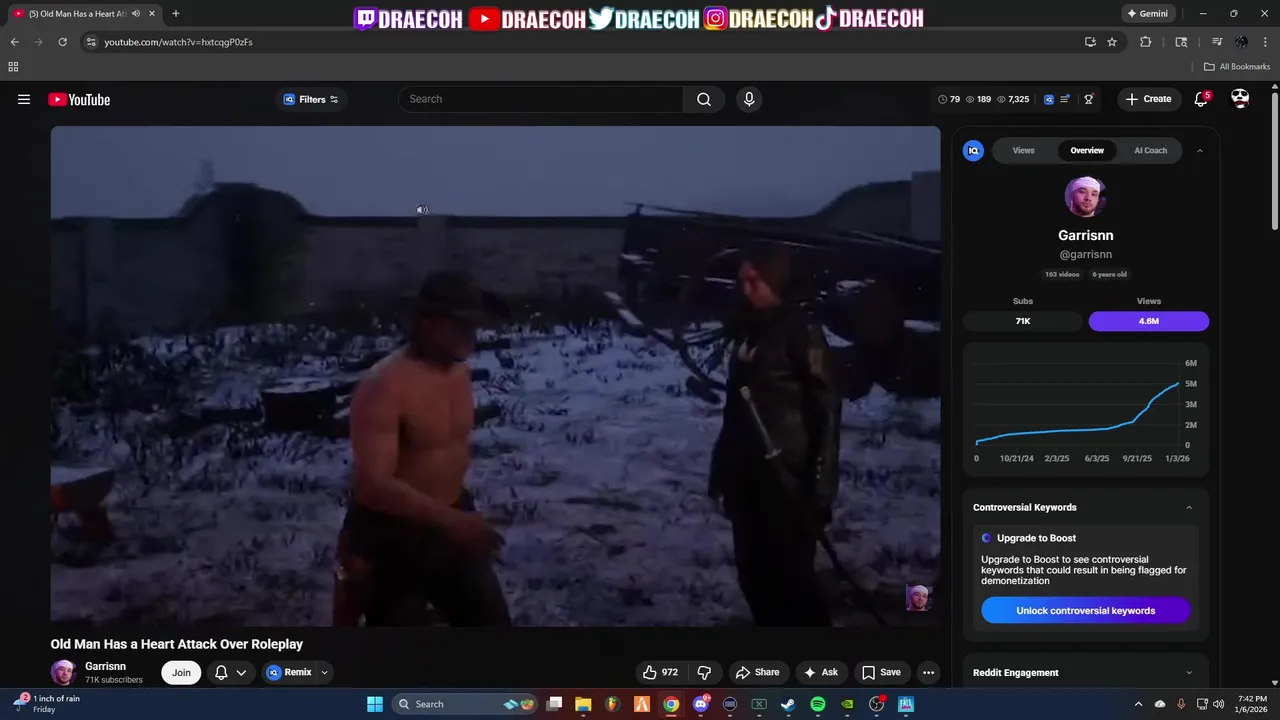This screenshot has height=720, width=1280.
Task: Show hidden system tray icons
Action: click(x=1138, y=704)
